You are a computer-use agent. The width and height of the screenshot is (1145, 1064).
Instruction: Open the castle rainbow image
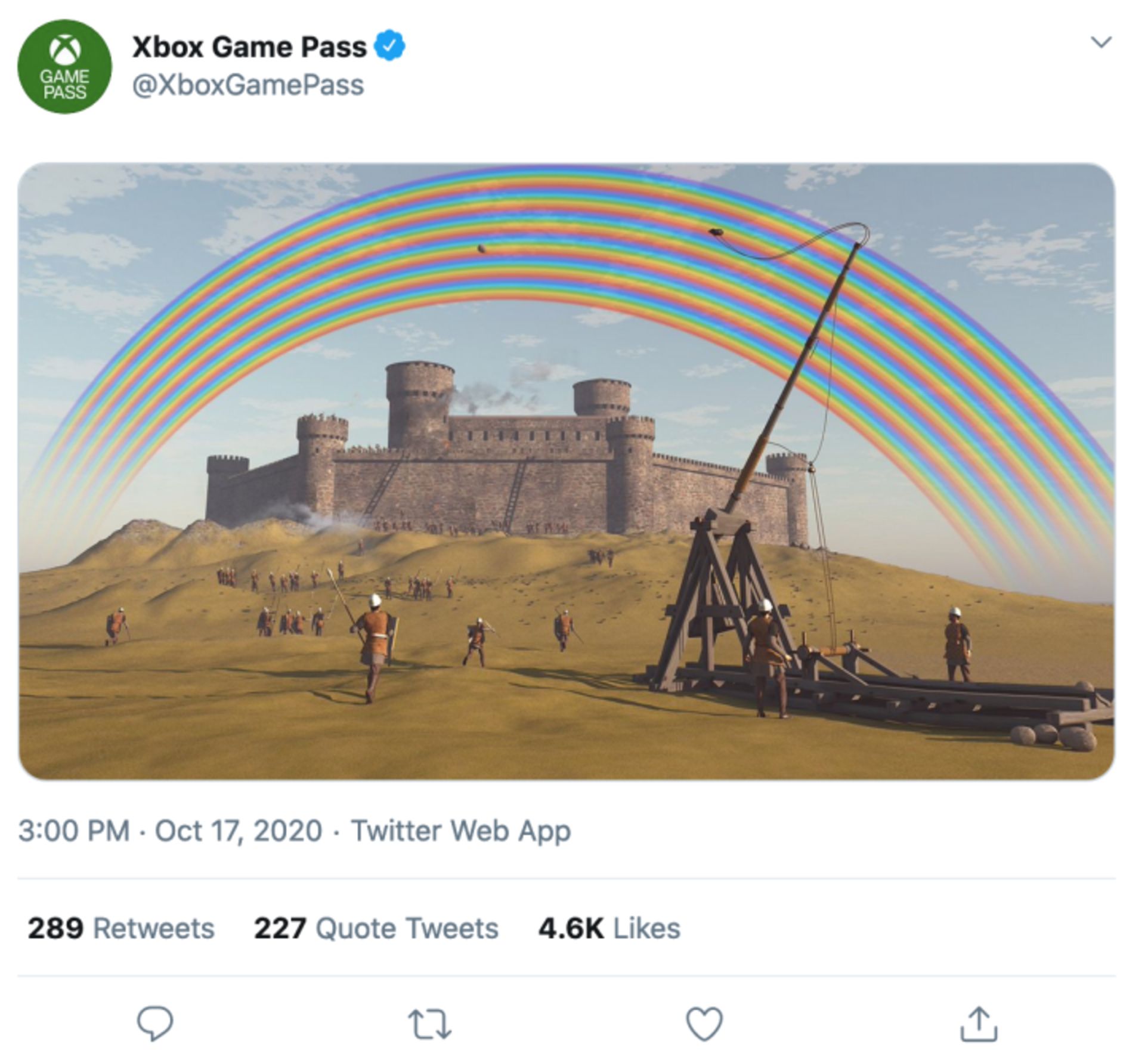567,471
